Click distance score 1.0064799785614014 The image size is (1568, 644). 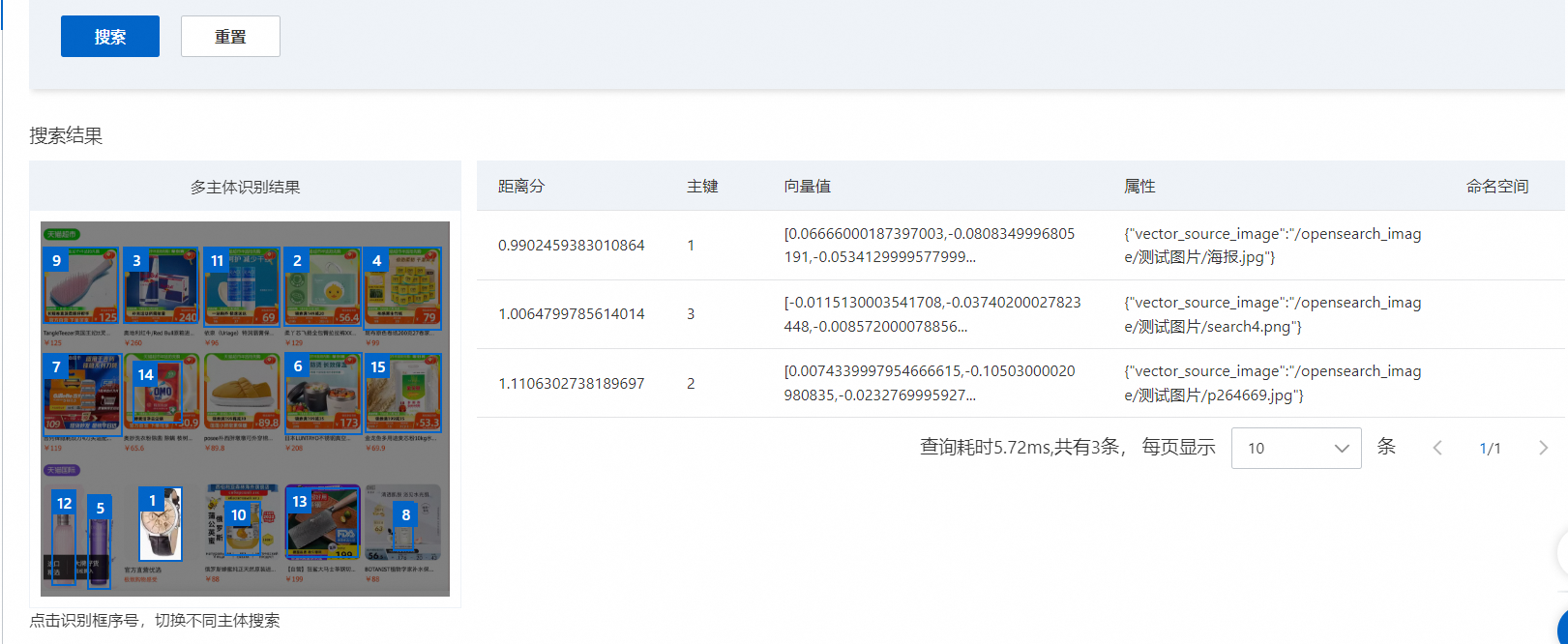pyautogui.click(x=571, y=314)
